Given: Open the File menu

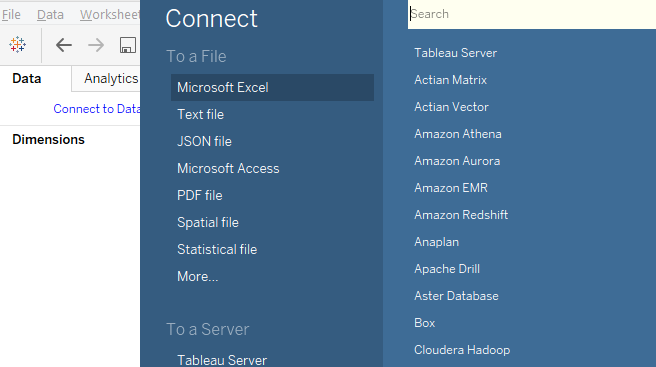Looking at the screenshot, I should (x=11, y=15).
